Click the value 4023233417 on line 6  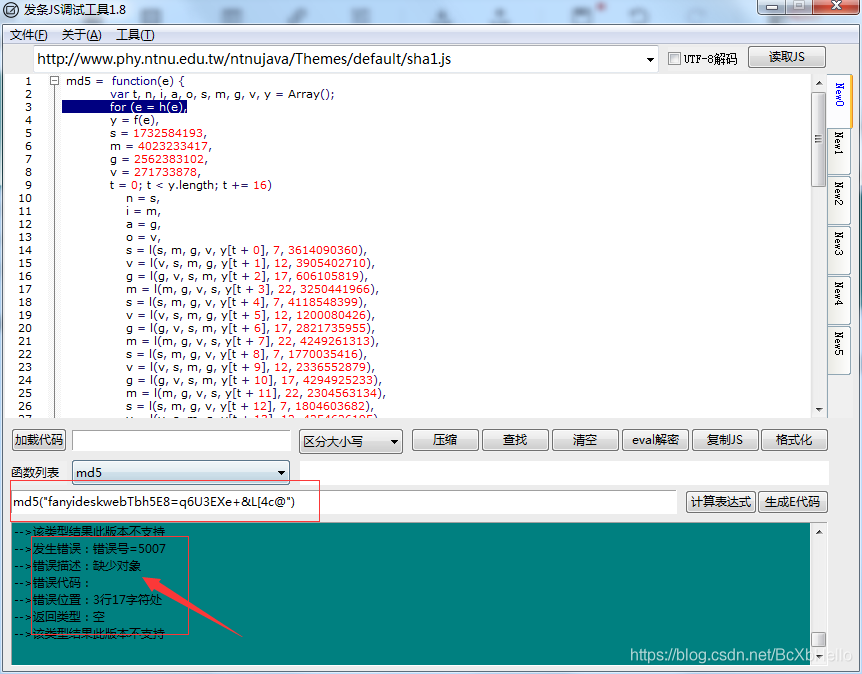click(173, 146)
